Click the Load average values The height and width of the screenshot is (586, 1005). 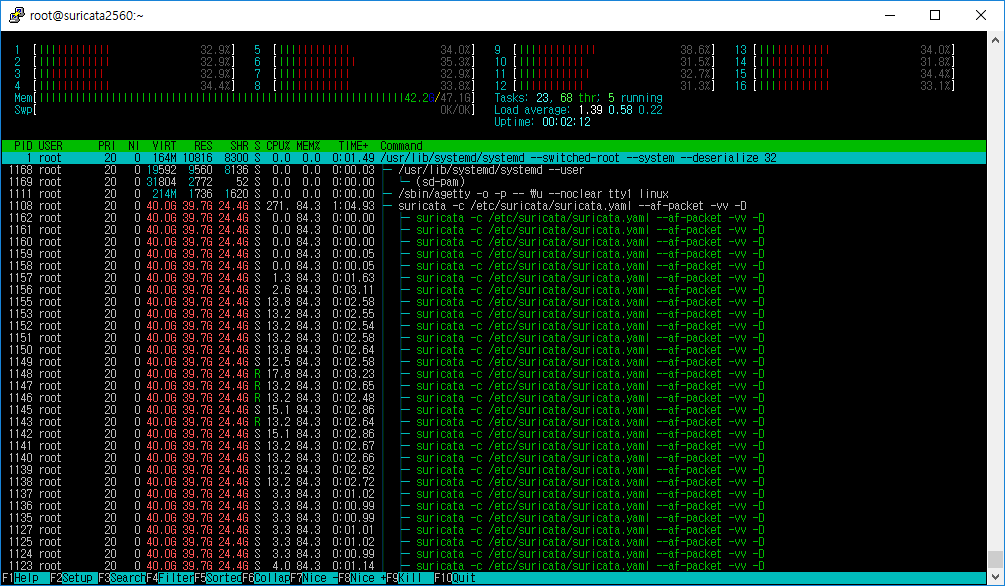point(620,110)
